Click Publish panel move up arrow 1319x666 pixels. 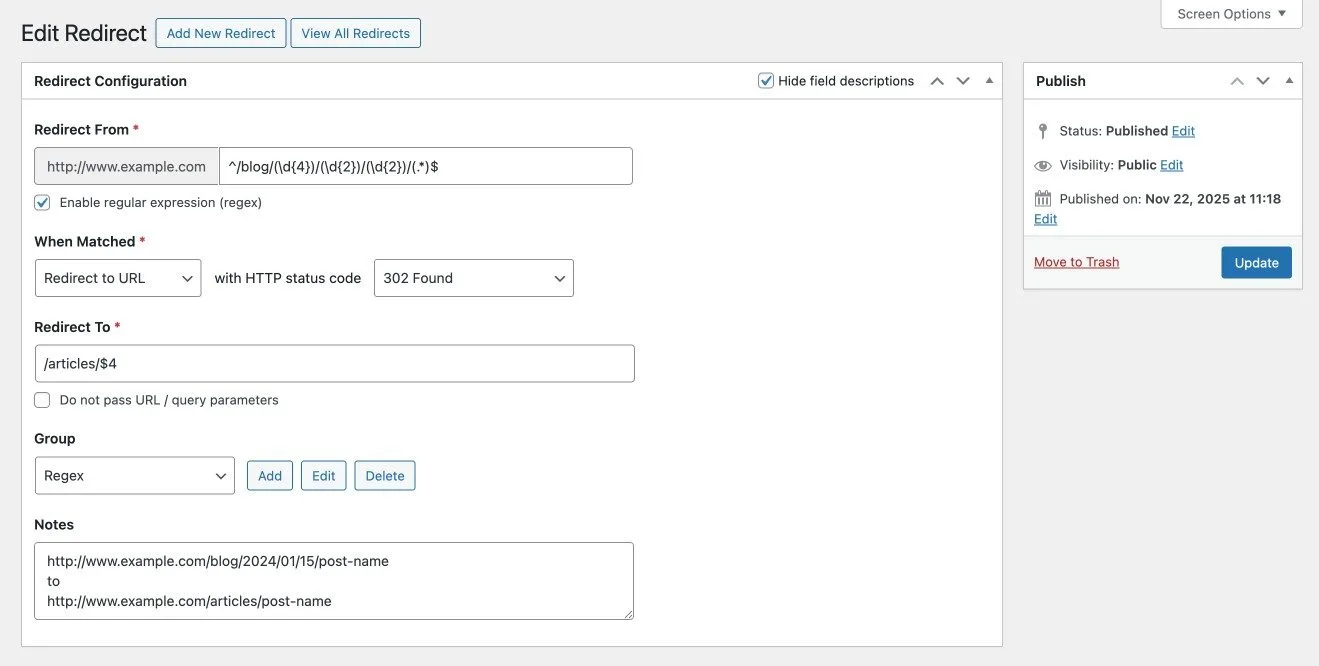point(1237,81)
